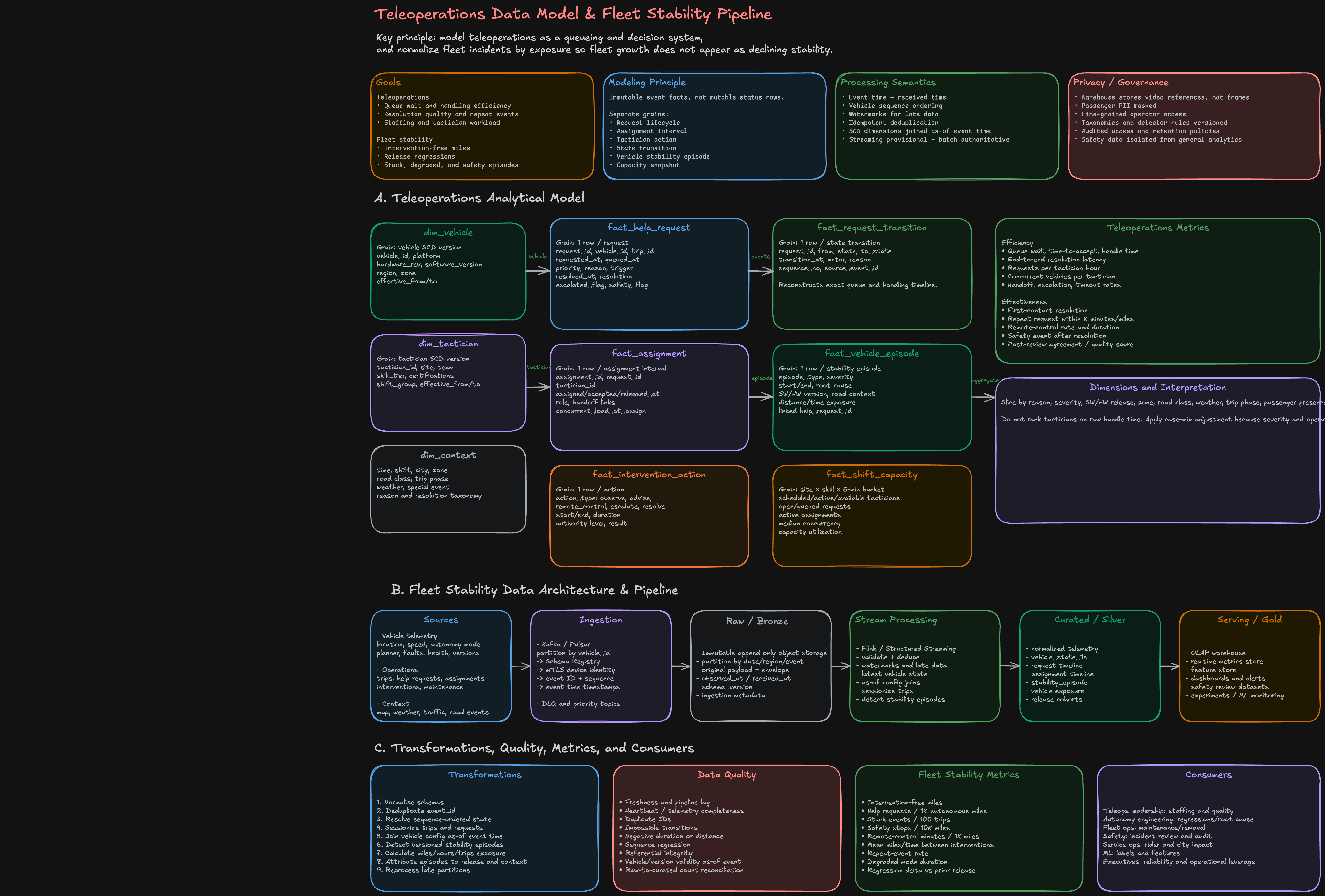
Task: Click the 'fact_shift_capacity' box title
Action: point(872,474)
